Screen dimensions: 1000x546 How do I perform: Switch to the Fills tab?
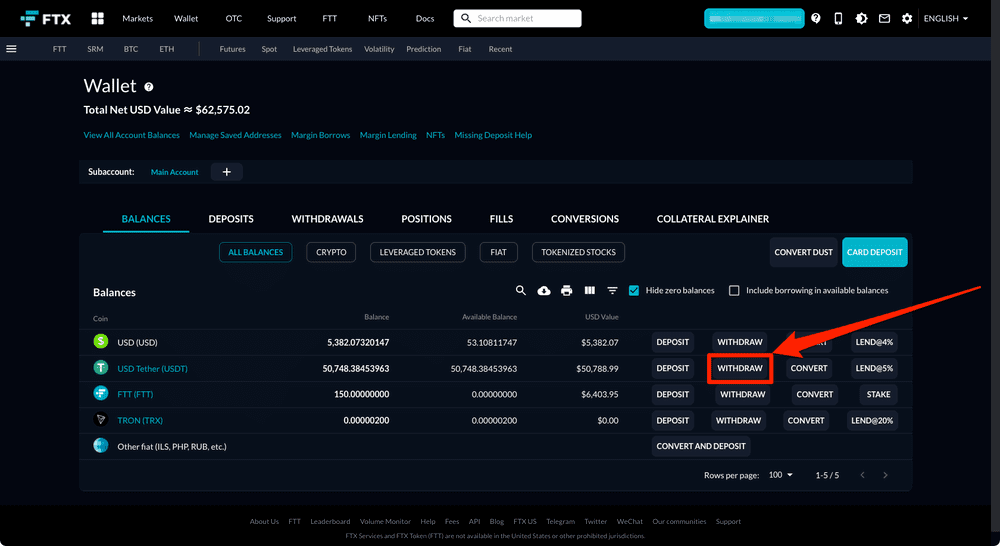[501, 219]
